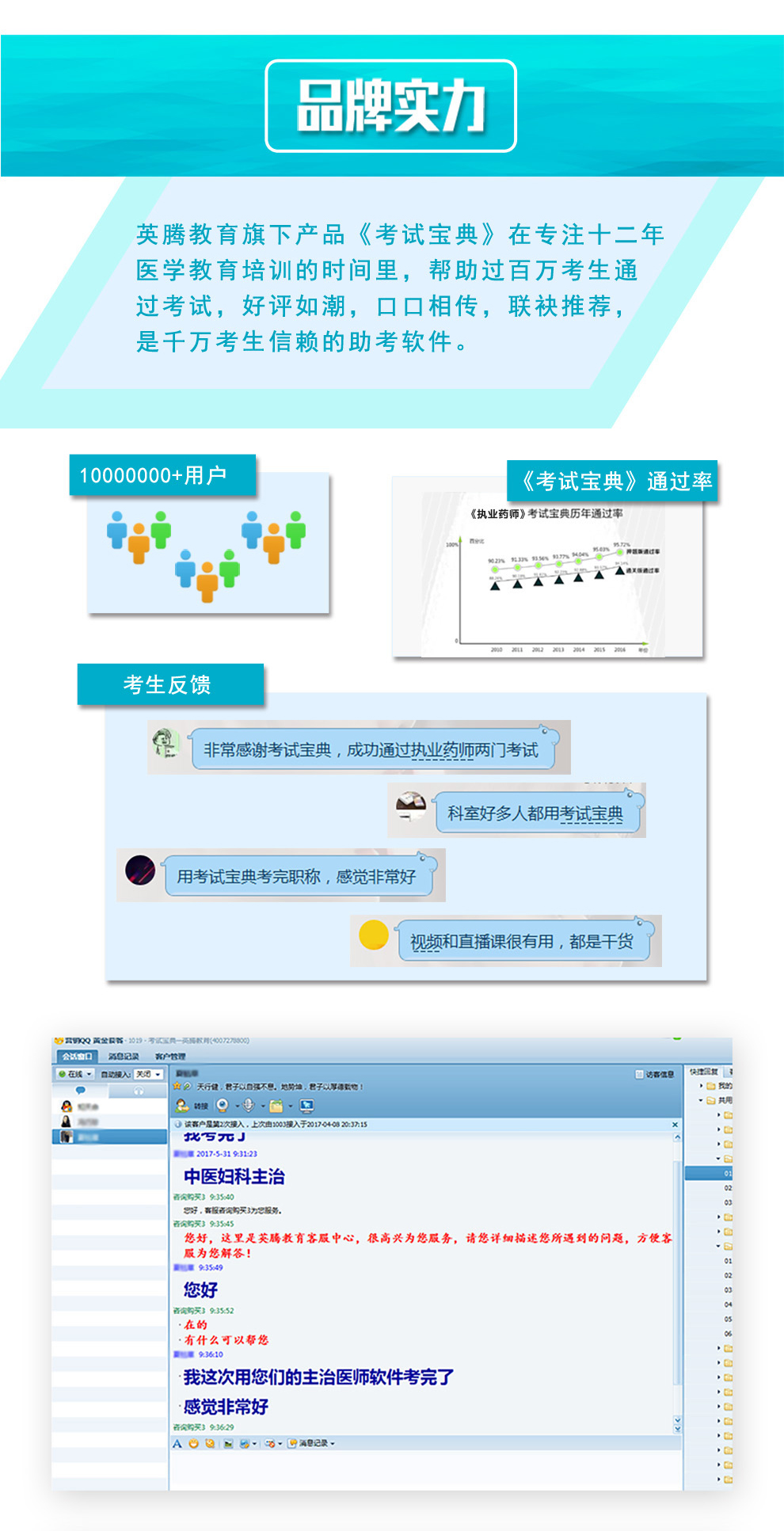This screenshot has width=784, height=1531.
Task: Click the 考生反馈 section label
Action: pyautogui.click(x=170, y=684)
